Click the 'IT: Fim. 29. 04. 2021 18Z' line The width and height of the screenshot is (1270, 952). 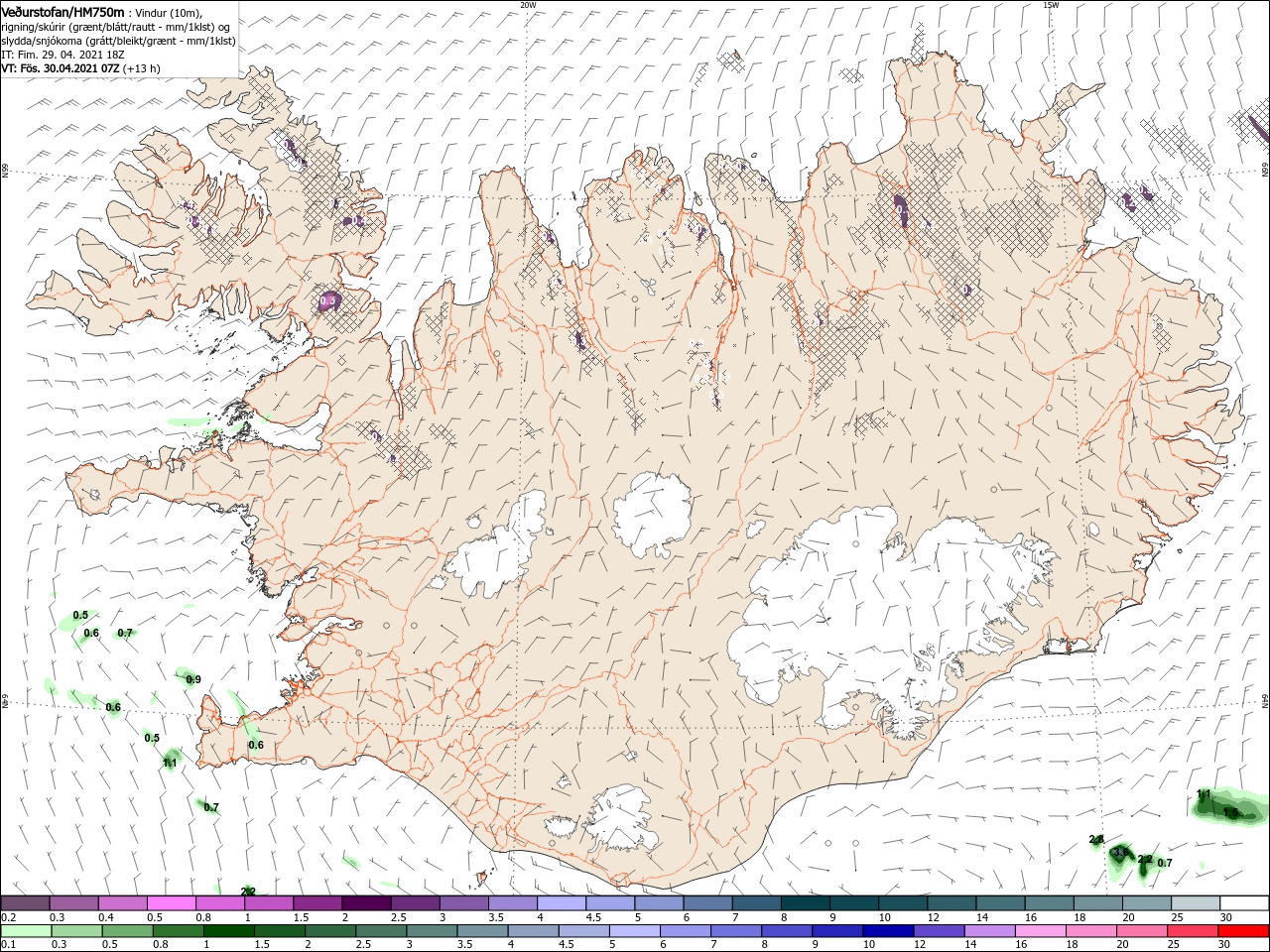[x=63, y=55]
